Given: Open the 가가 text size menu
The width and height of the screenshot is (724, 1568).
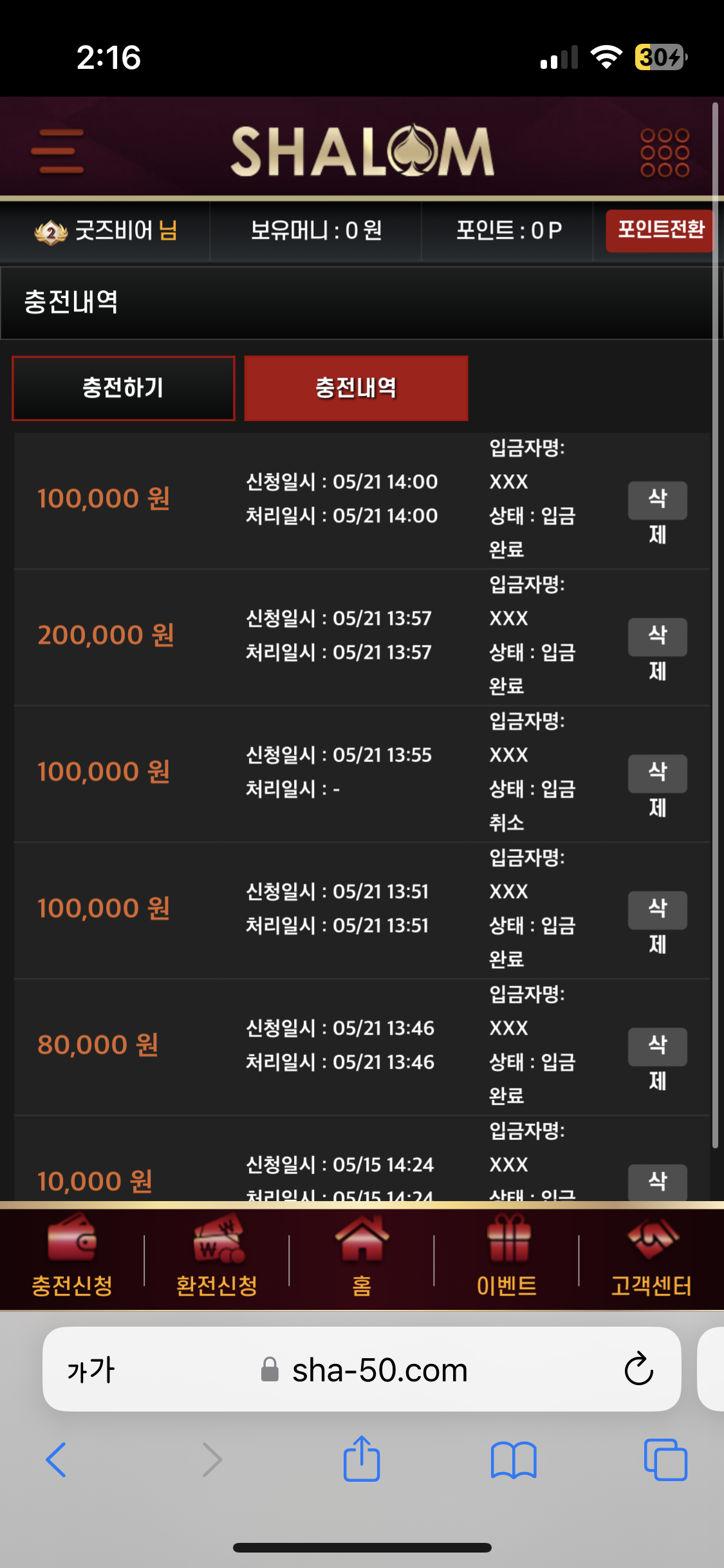Looking at the screenshot, I should pyautogui.click(x=91, y=1369).
